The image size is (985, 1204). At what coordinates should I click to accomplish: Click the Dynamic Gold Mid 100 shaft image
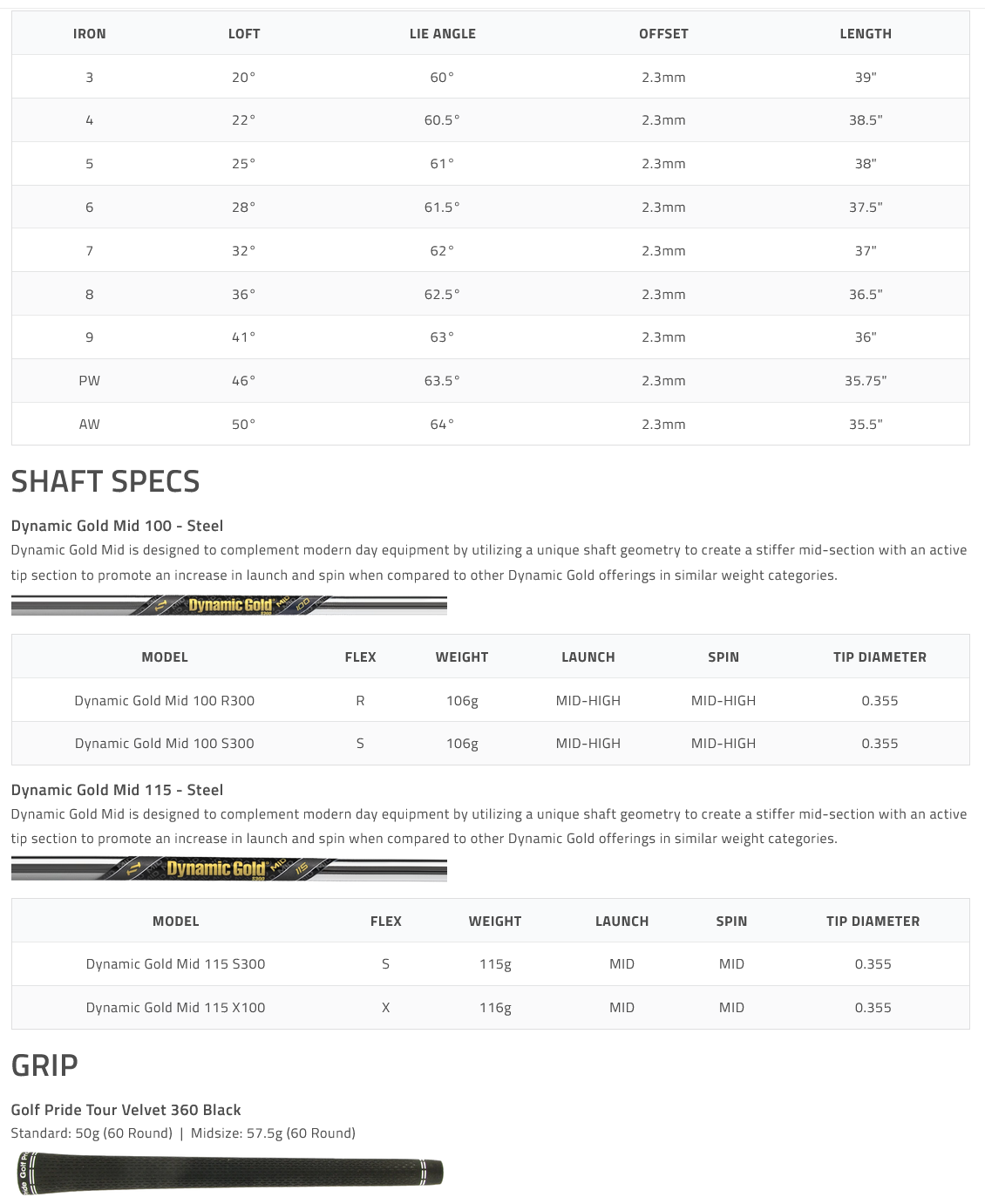click(x=228, y=605)
